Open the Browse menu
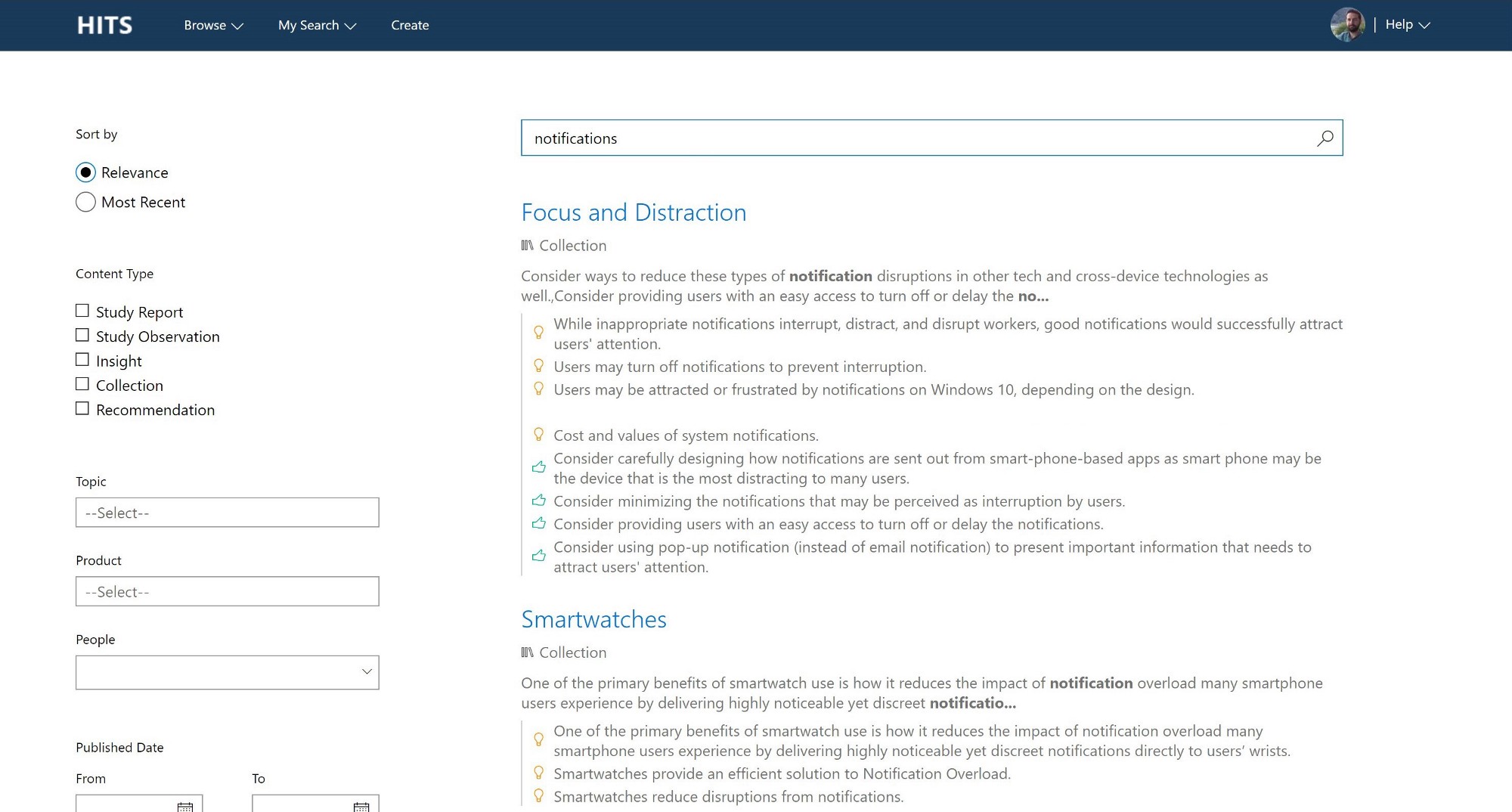Screen dimensions: 1512x812 coord(212,25)
